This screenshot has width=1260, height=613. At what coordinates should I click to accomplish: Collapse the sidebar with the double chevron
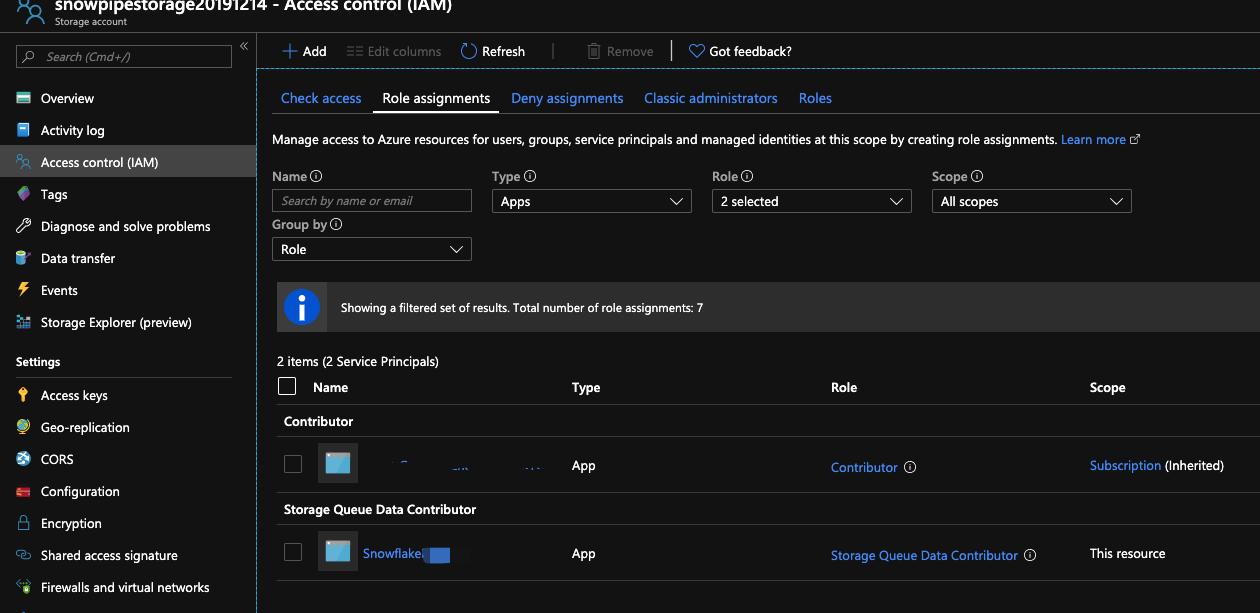click(244, 47)
